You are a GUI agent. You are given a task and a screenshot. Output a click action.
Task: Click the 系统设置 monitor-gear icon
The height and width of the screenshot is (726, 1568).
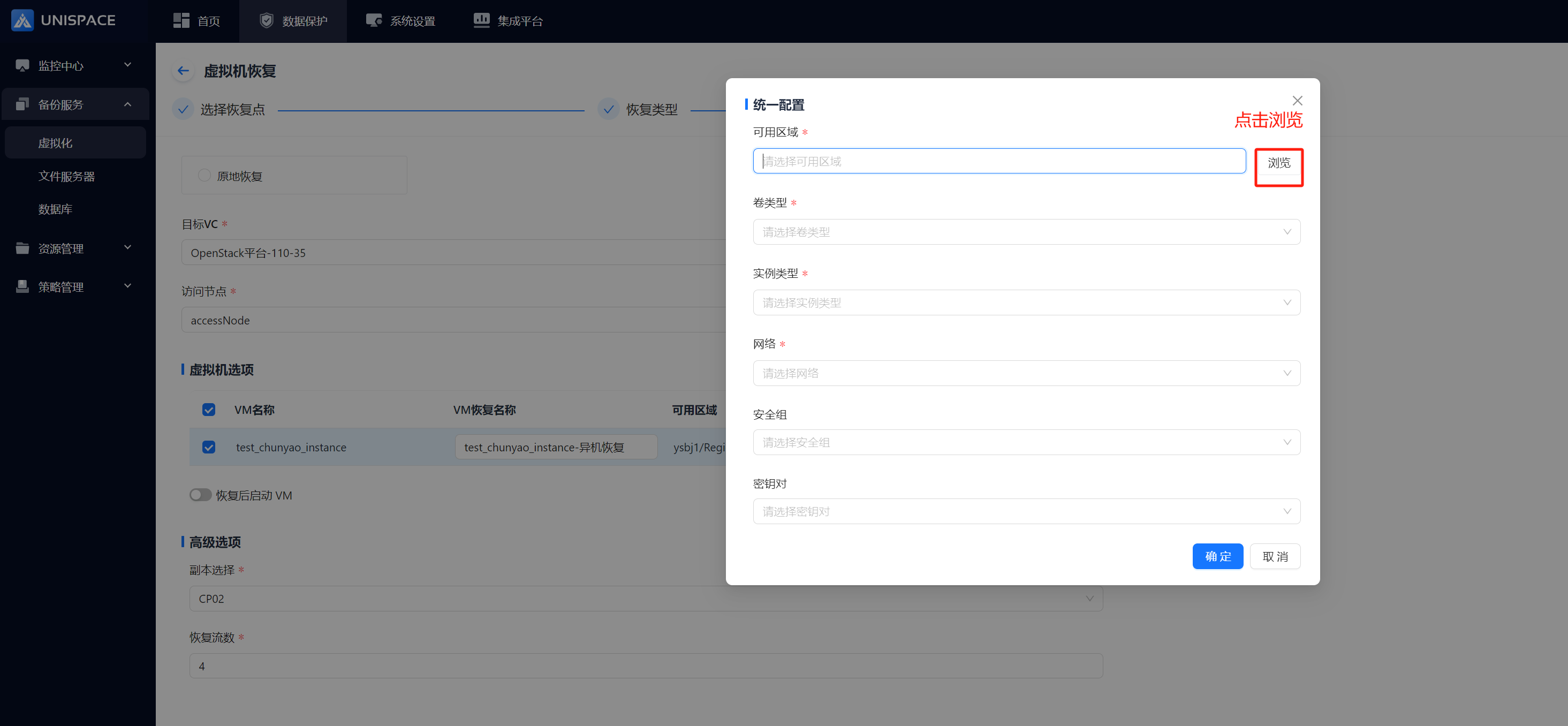point(374,21)
